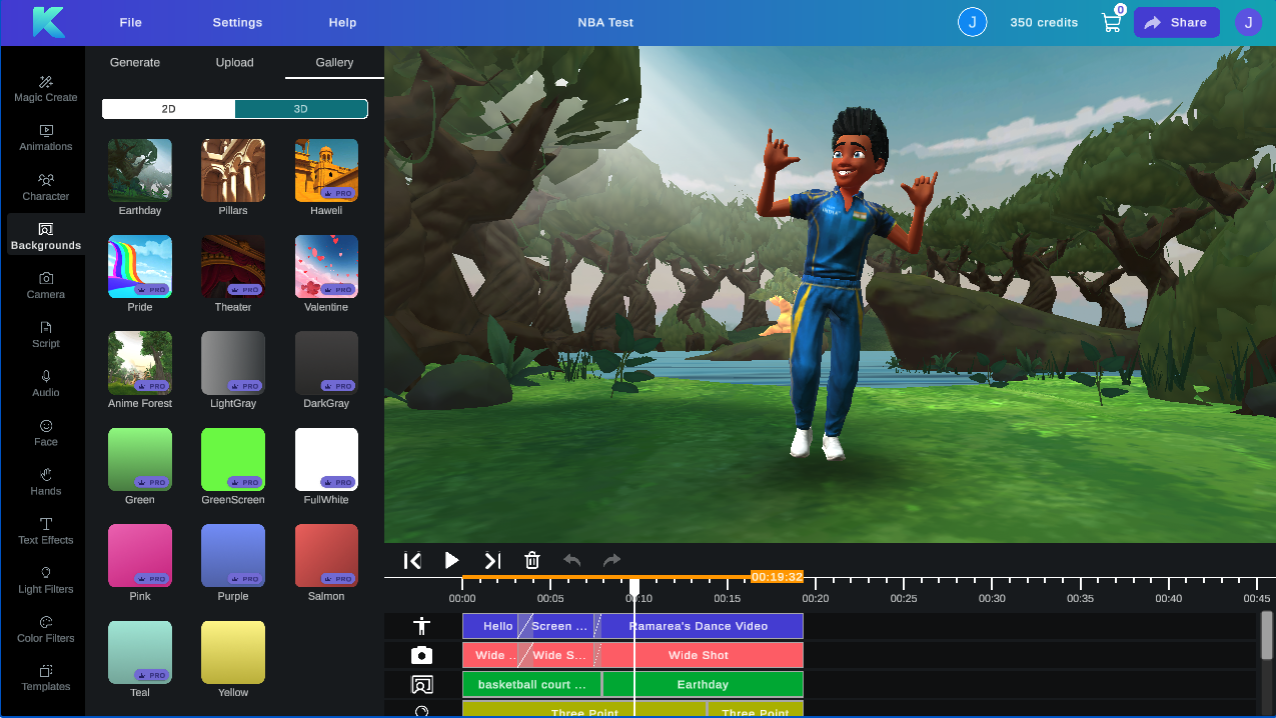Open the Script editor icon
This screenshot has width=1276, height=718.
[x=45, y=334]
